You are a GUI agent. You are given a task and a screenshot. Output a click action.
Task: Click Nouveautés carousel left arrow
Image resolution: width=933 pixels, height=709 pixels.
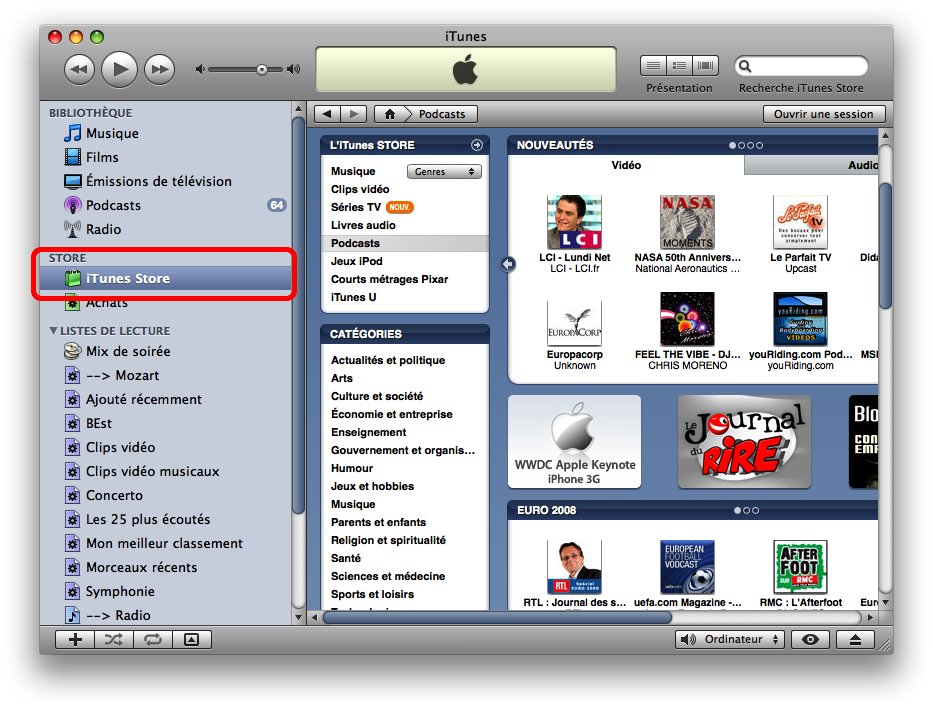click(x=508, y=263)
